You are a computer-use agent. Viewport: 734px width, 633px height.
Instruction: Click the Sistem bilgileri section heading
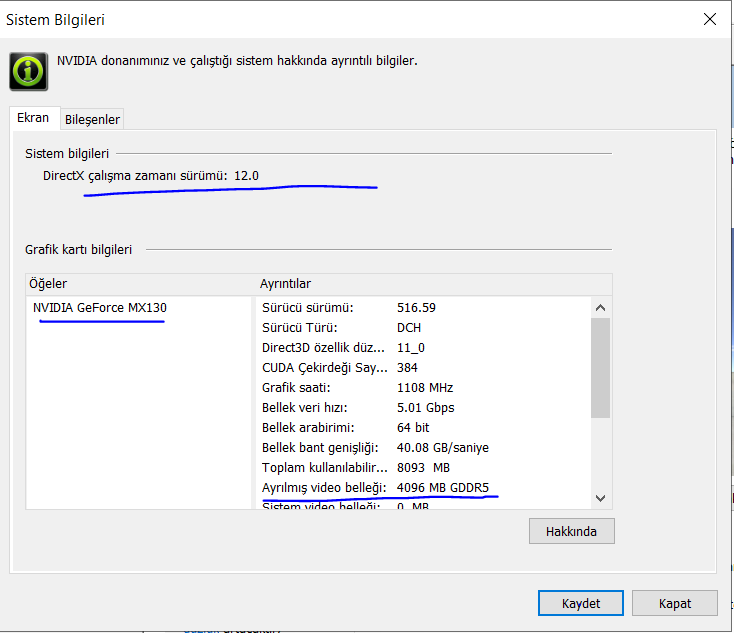click(67, 154)
